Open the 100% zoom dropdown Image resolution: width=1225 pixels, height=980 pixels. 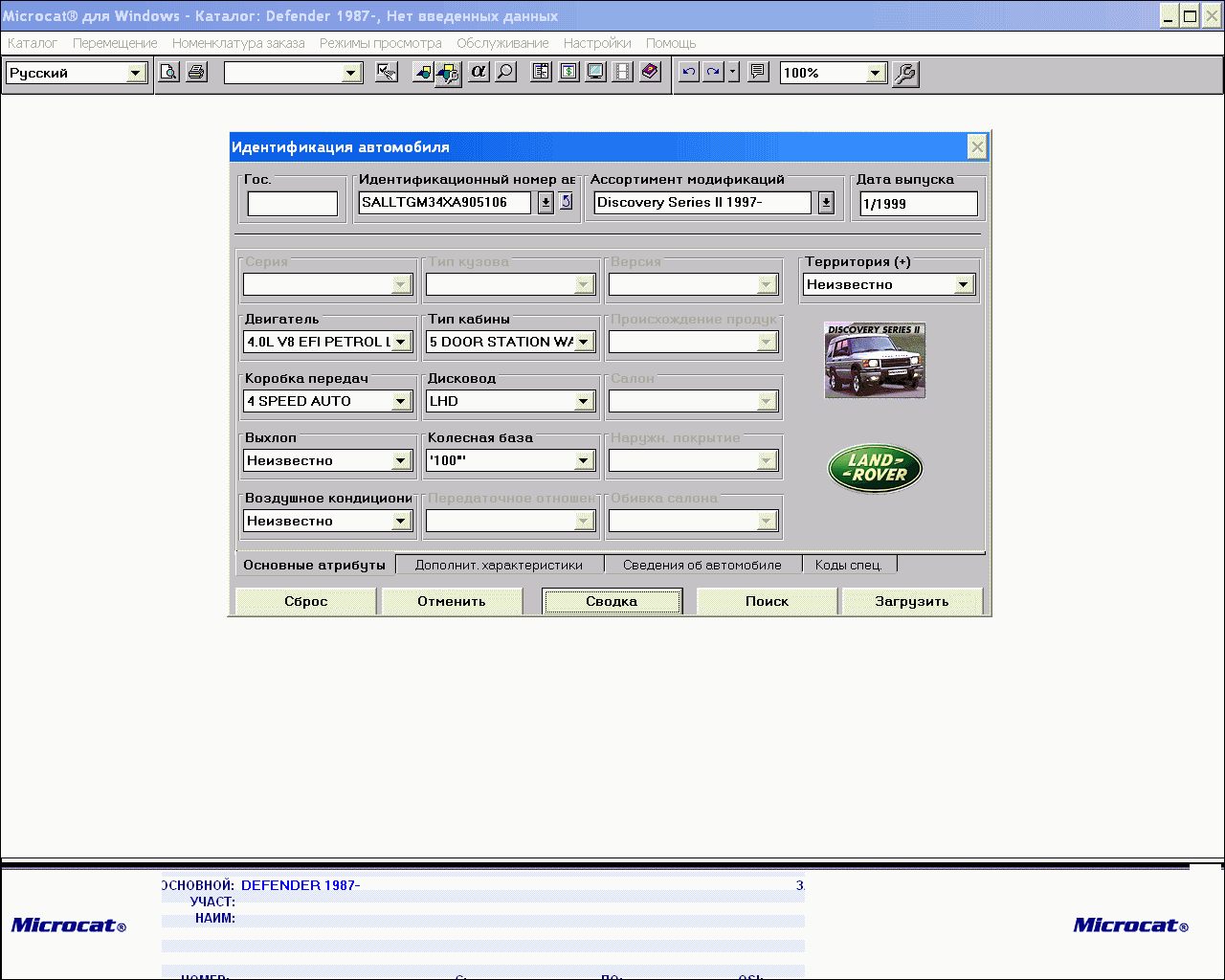875,73
